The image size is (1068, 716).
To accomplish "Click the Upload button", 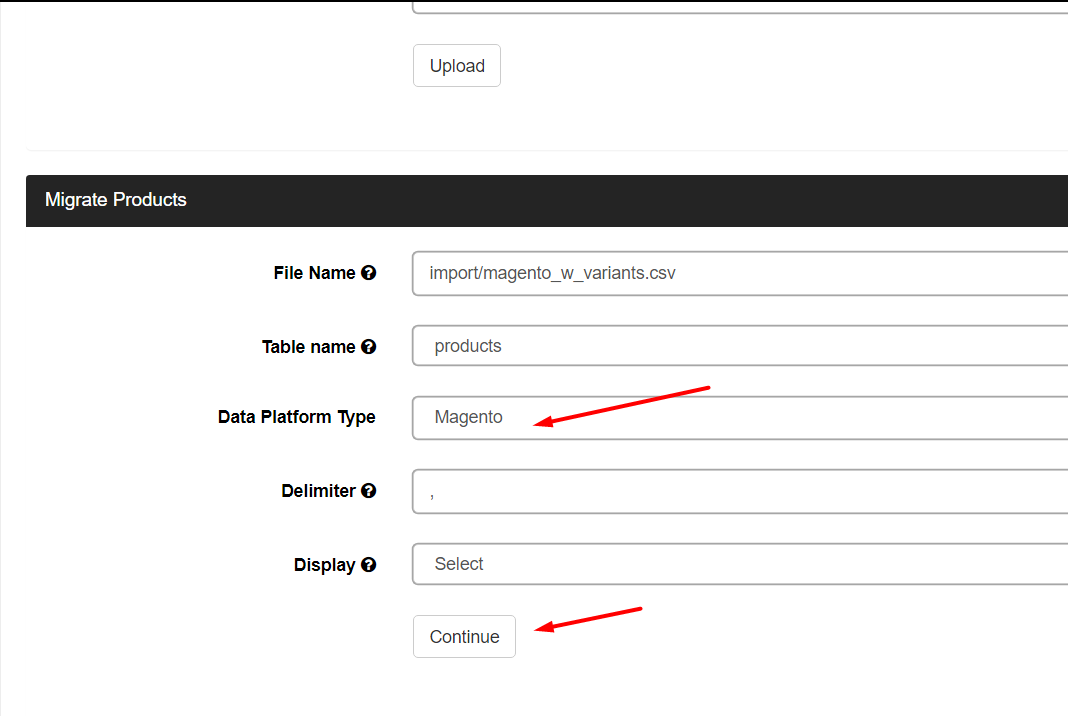I will (x=456, y=65).
